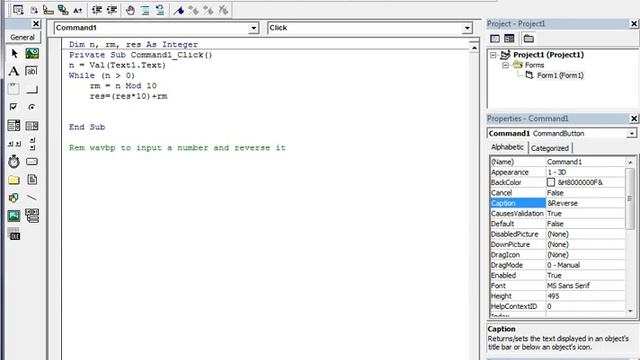Select the Timer control (stopwatch icon)
This screenshot has height=360, width=640.
tap(14, 162)
